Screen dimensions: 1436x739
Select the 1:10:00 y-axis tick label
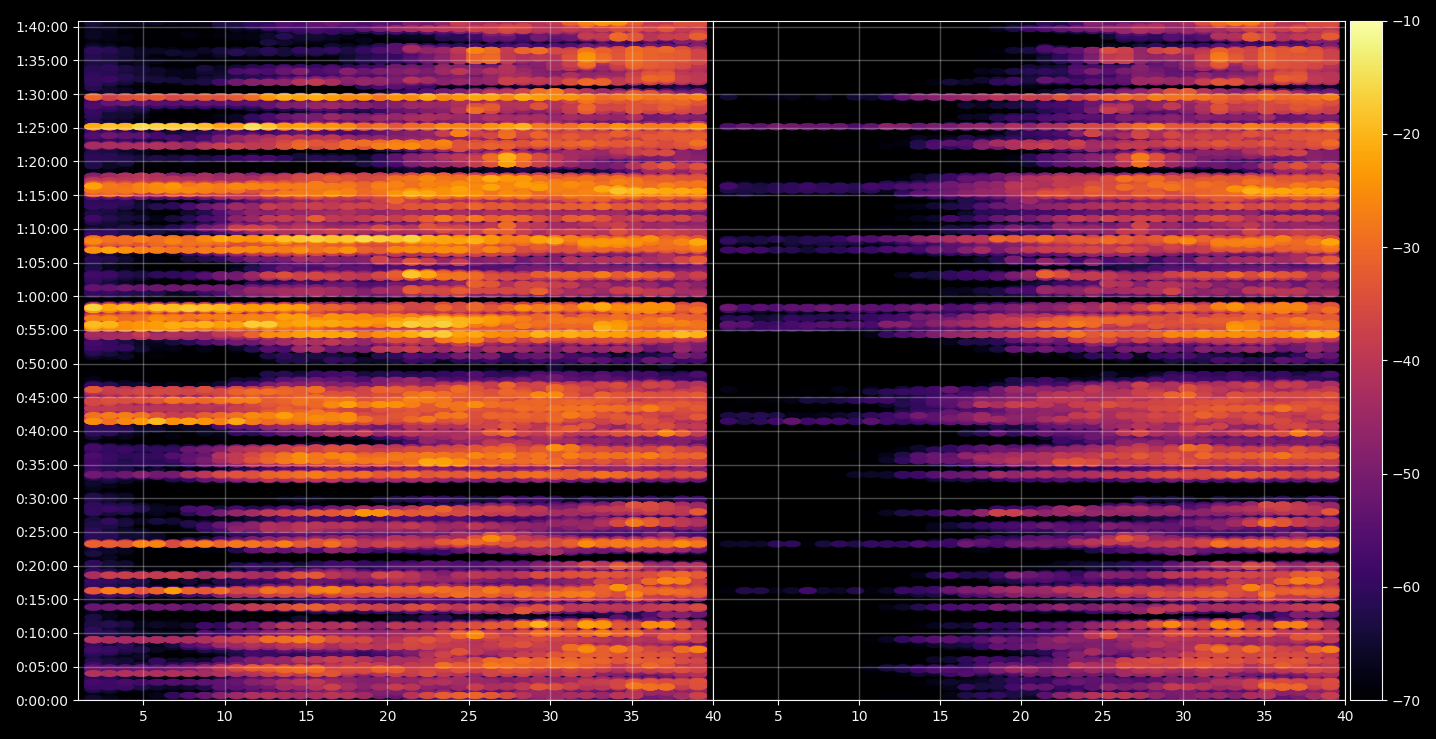[x=42, y=229]
